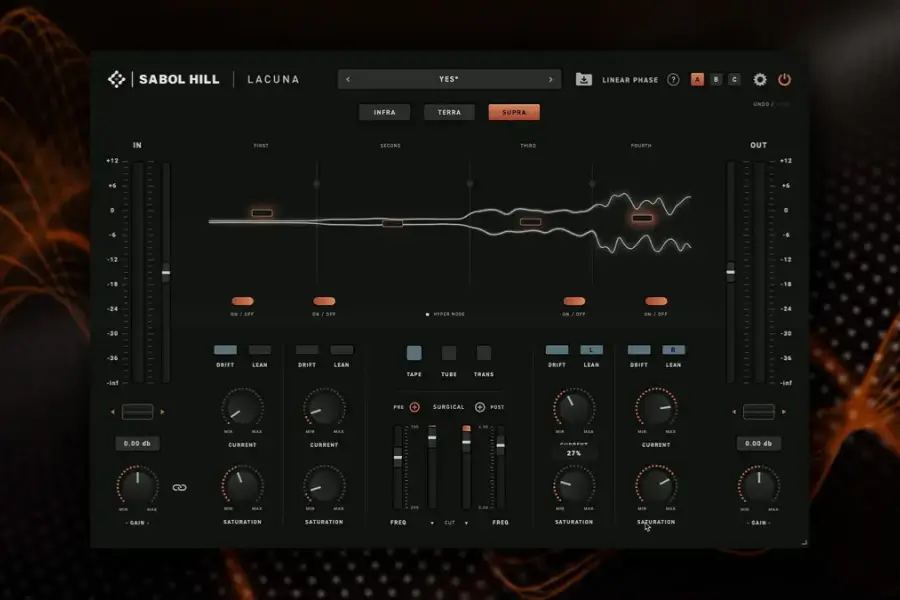The width and height of the screenshot is (900, 600).
Task: Click the second band handle on curve
Action: tap(393, 223)
